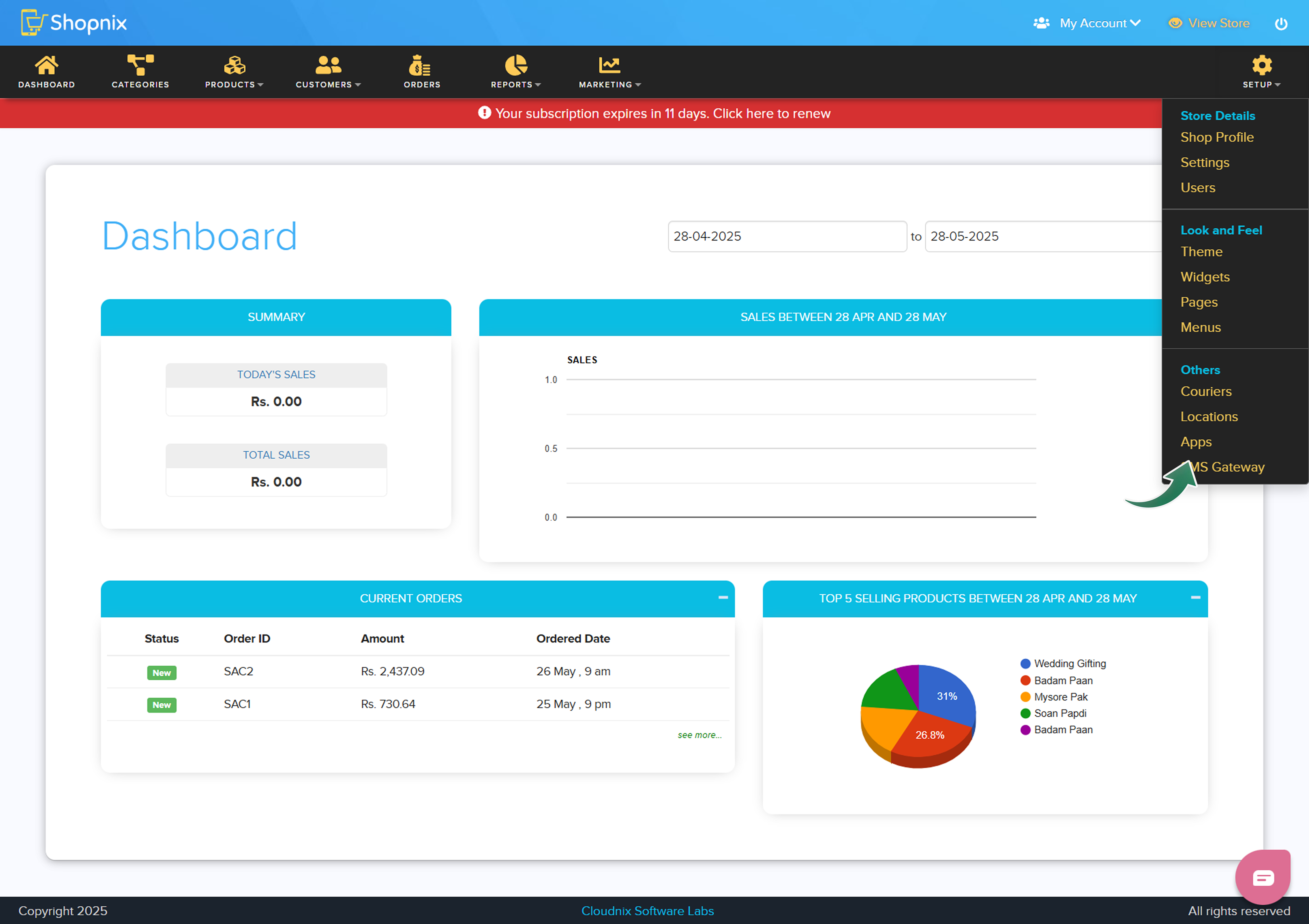Click the green Soan Papdi legend dot

pos(1025,713)
